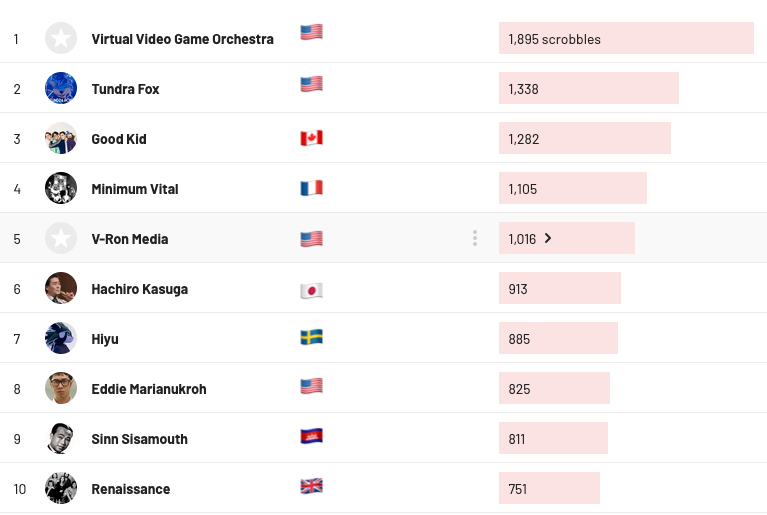Click the Good Kid band thumbnail
The width and height of the screenshot is (767, 515).
tap(61, 138)
